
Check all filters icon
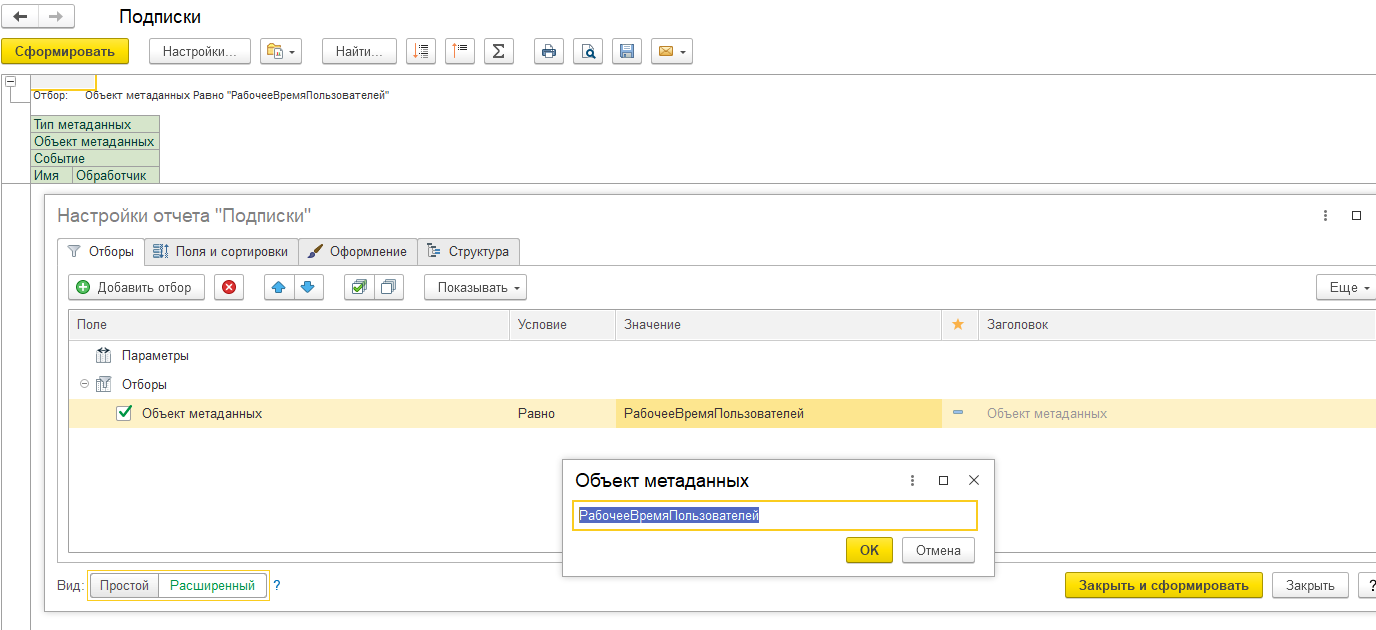click(359, 287)
